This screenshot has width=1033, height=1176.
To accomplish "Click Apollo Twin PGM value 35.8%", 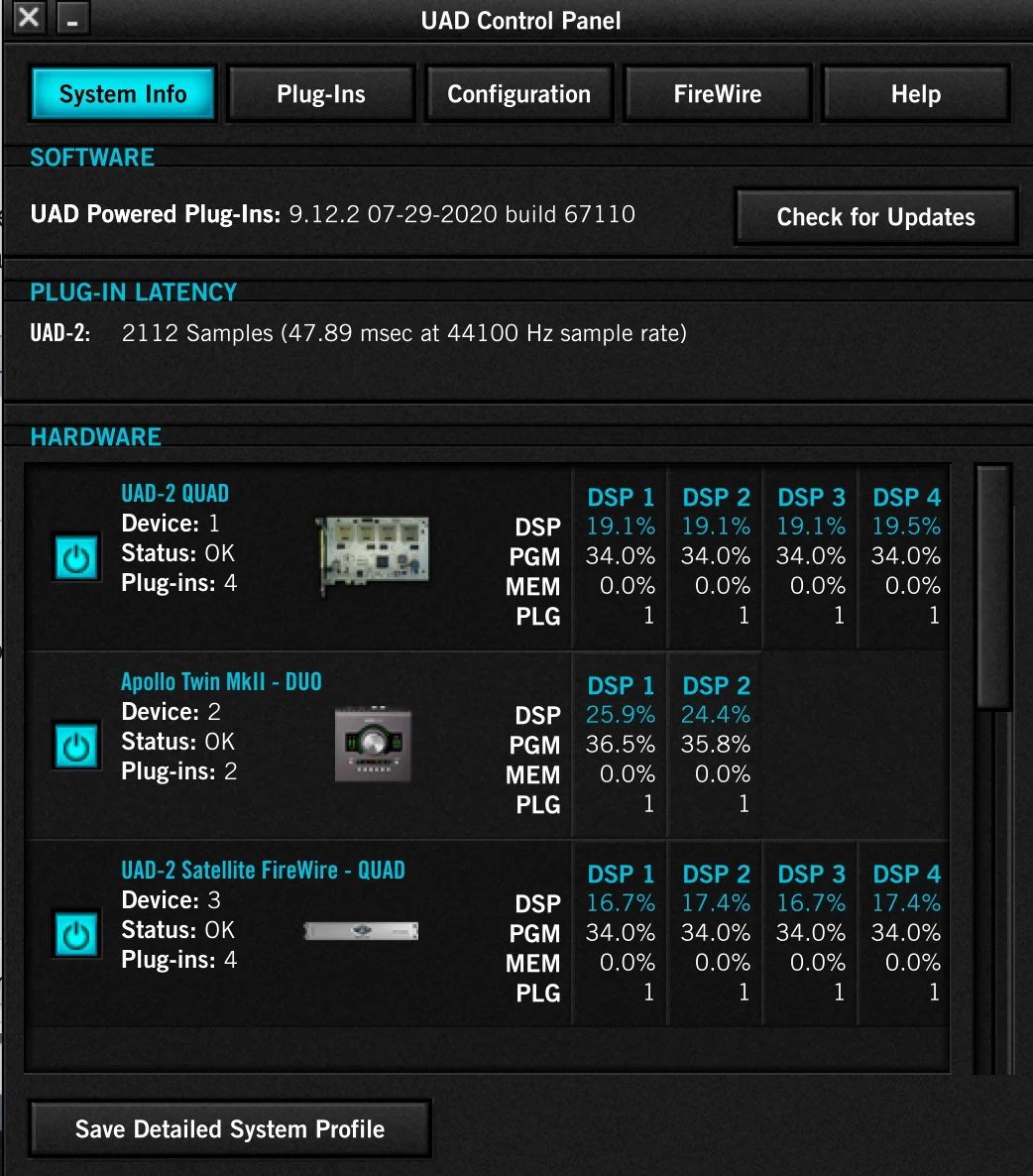I will [715, 744].
